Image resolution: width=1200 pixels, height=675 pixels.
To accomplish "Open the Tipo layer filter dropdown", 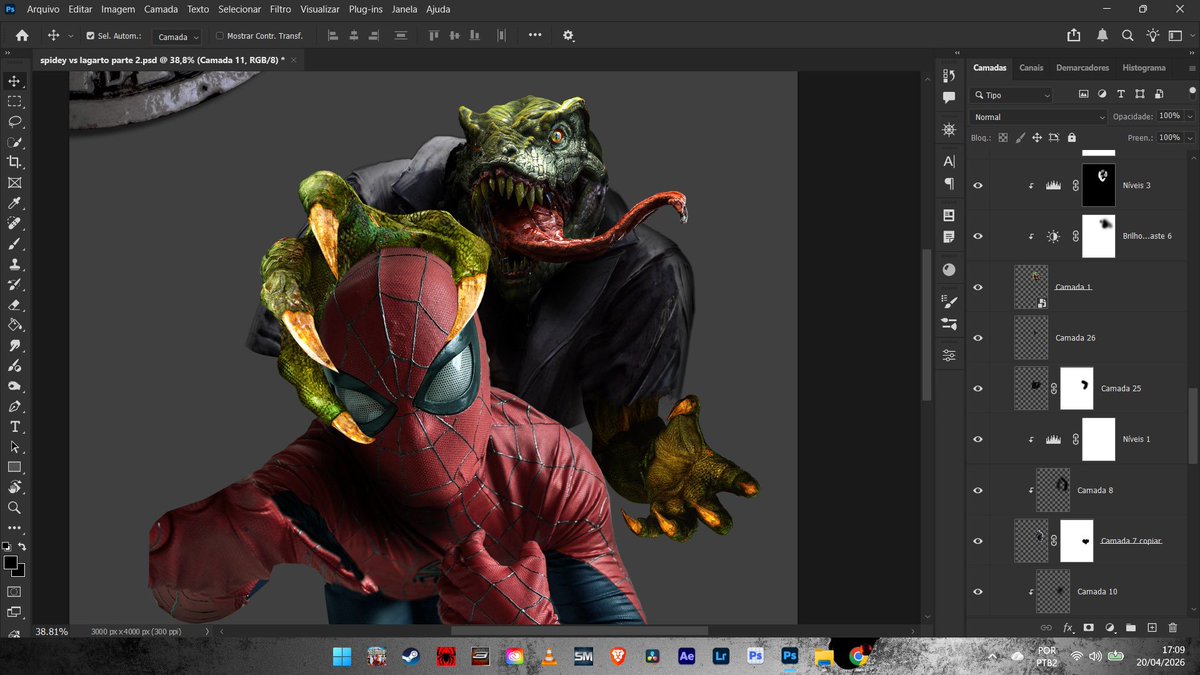I will (x=1011, y=95).
